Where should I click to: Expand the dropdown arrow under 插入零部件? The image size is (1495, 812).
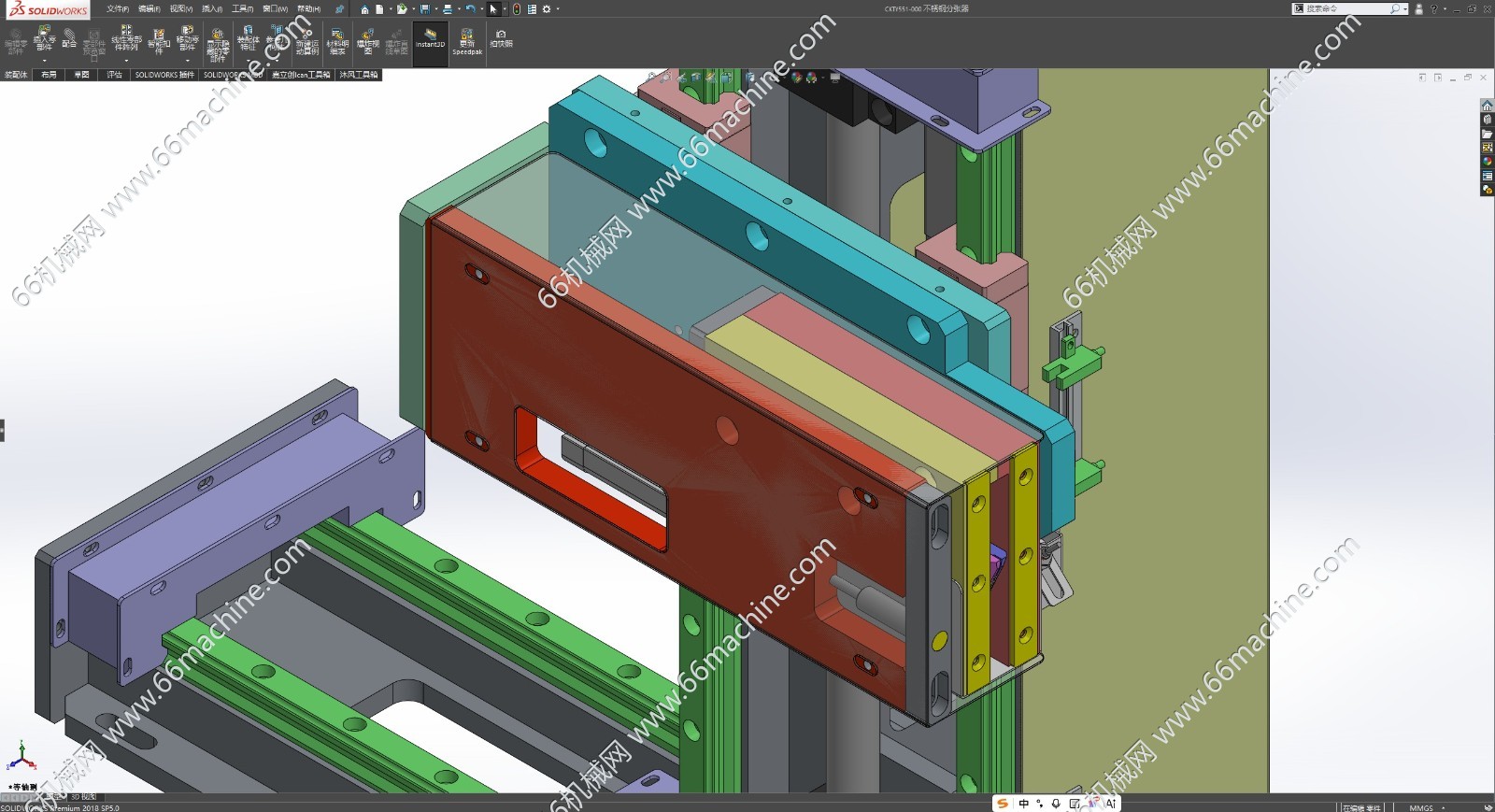coord(44,62)
